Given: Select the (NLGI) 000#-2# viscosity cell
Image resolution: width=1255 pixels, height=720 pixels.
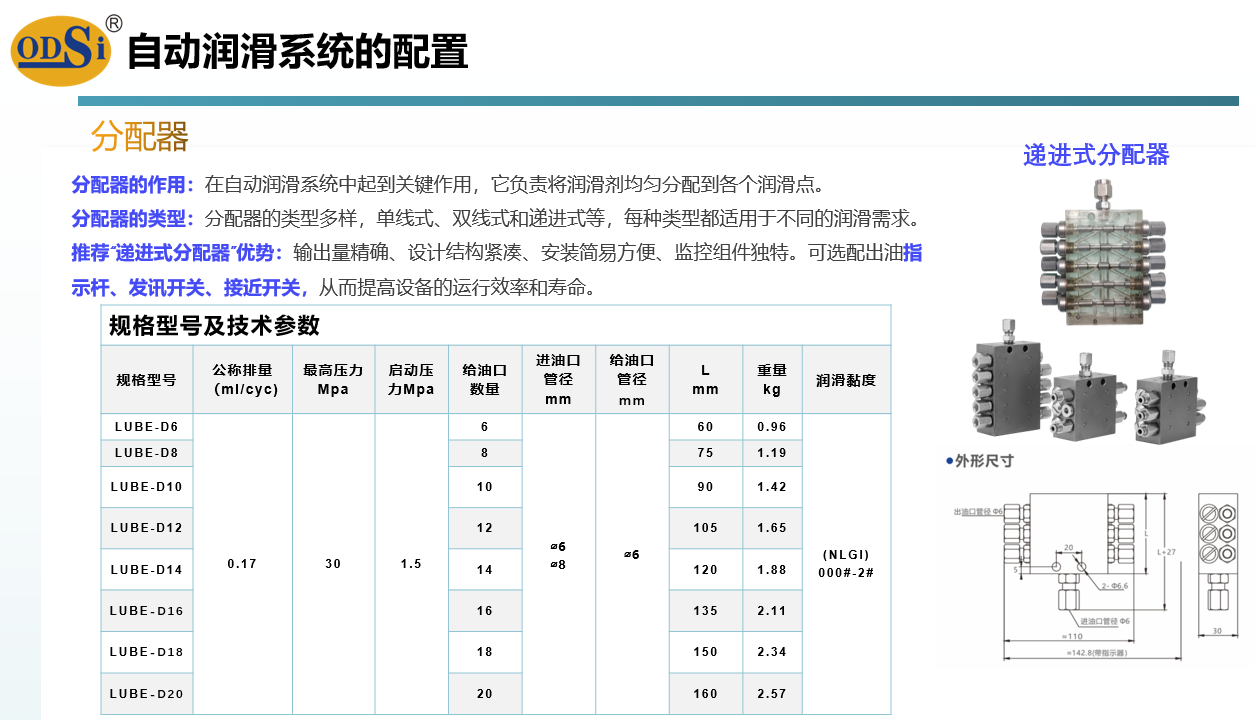Looking at the screenshot, I should [x=846, y=564].
